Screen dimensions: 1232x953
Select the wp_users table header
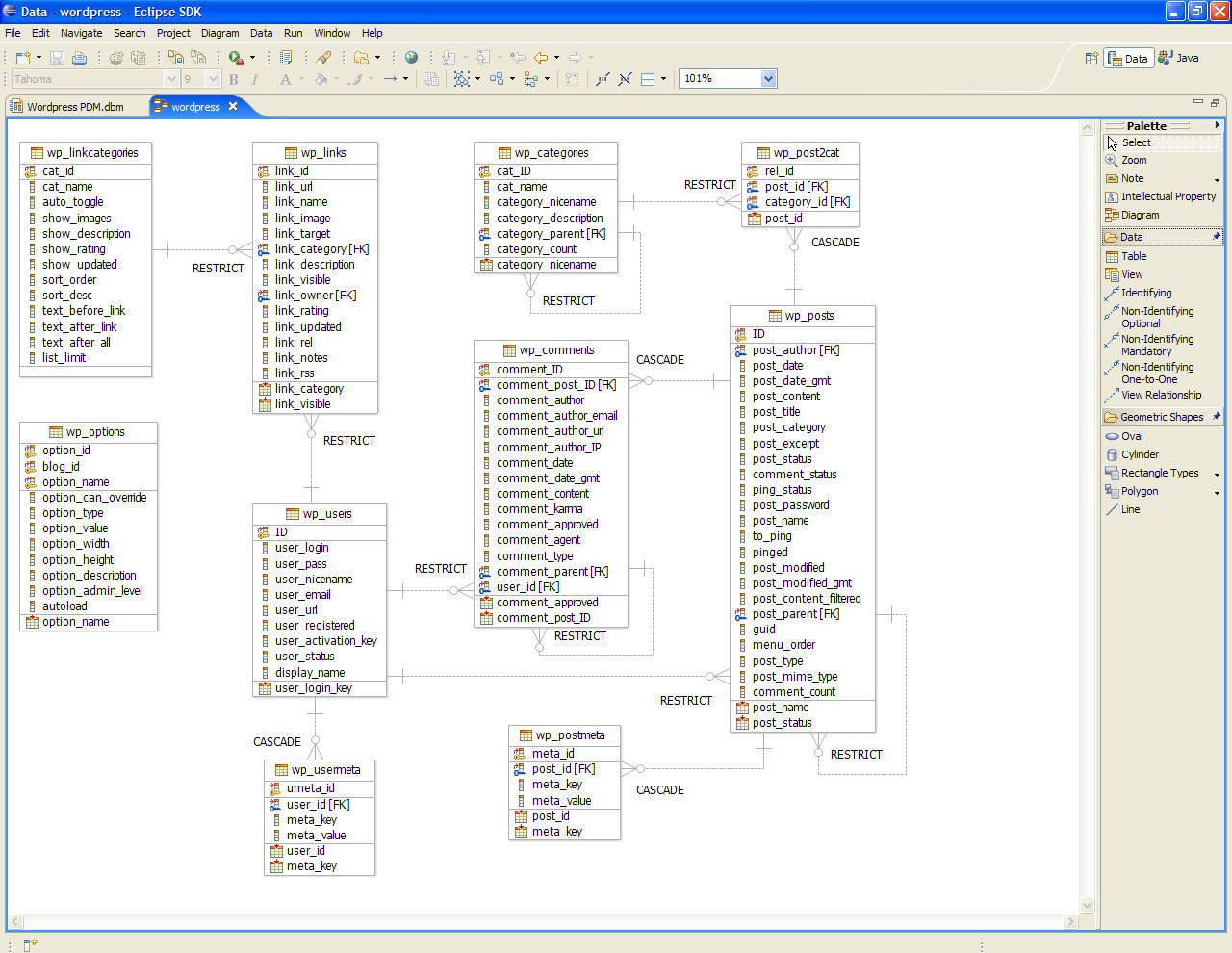click(320, 514)
